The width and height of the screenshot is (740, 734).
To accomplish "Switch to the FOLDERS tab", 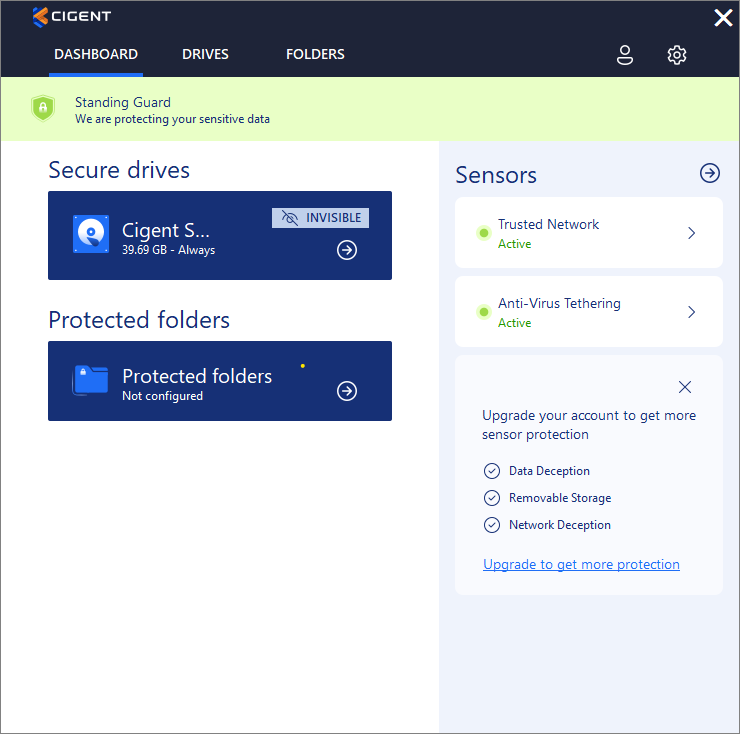I will pyautogui.click(x=315, y=54).
